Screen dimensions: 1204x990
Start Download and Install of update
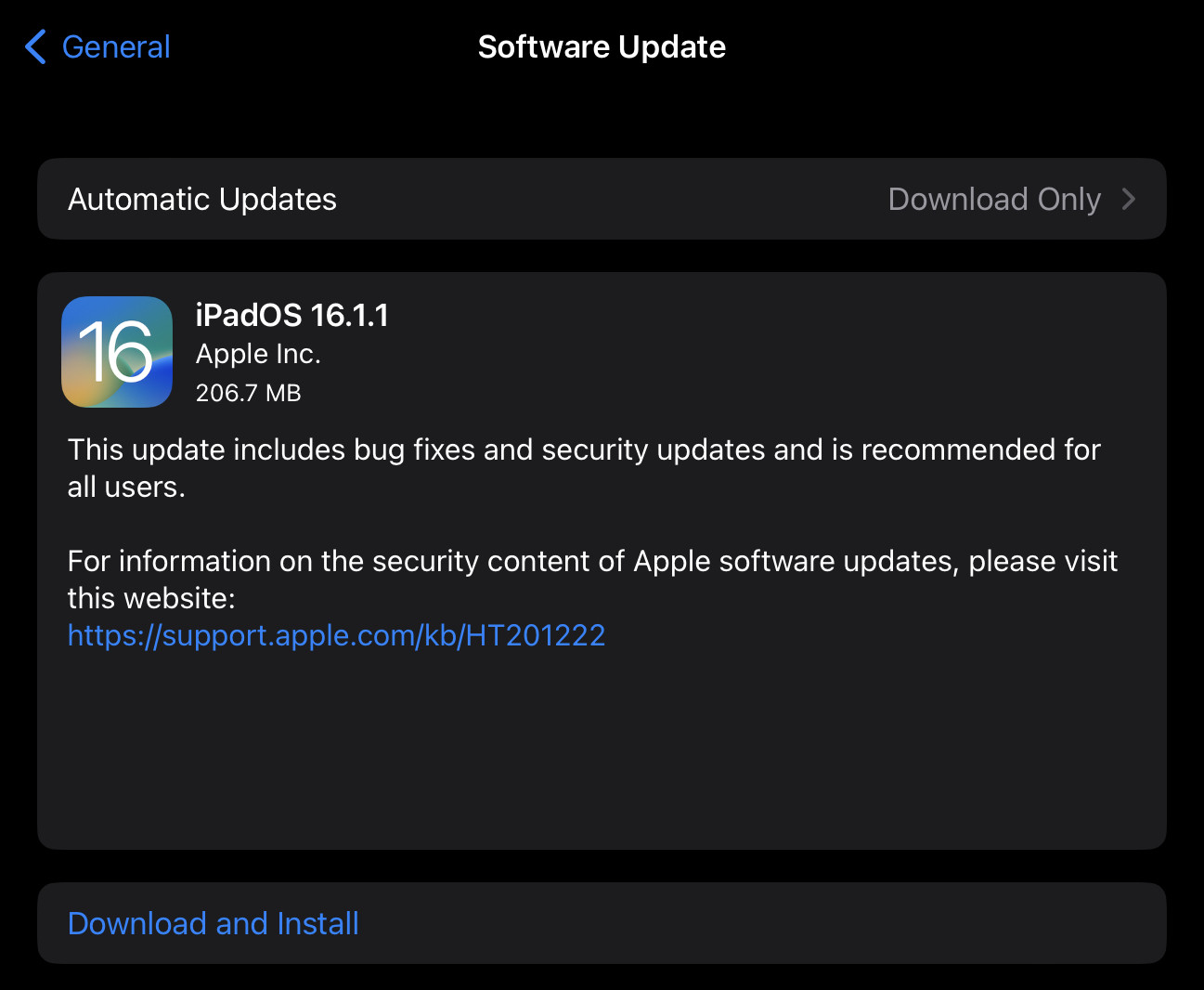[x=214, y=923]
